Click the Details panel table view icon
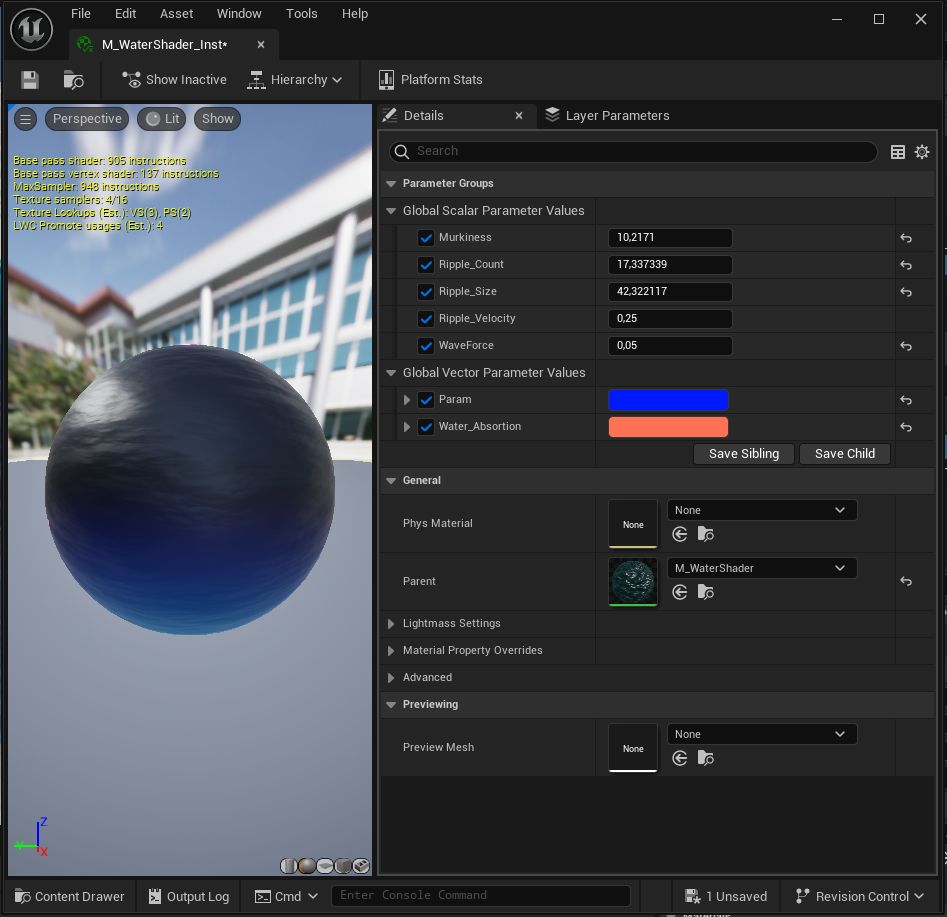Image resolution: width=947 pixels, height=917 pixels. point(898,152)
